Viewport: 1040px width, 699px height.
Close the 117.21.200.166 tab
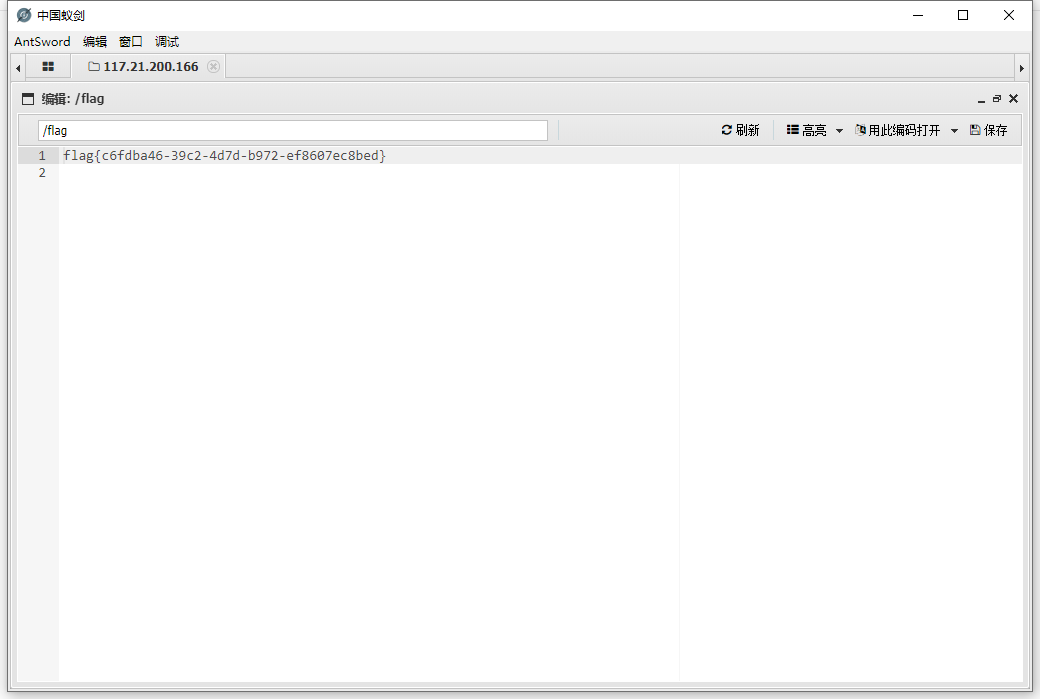(213, 66)
